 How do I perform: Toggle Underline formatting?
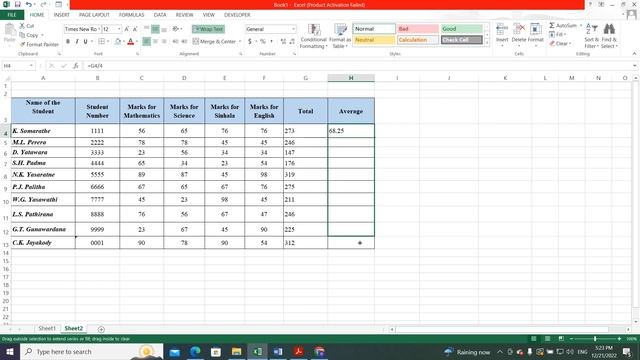tap(85, 41)
